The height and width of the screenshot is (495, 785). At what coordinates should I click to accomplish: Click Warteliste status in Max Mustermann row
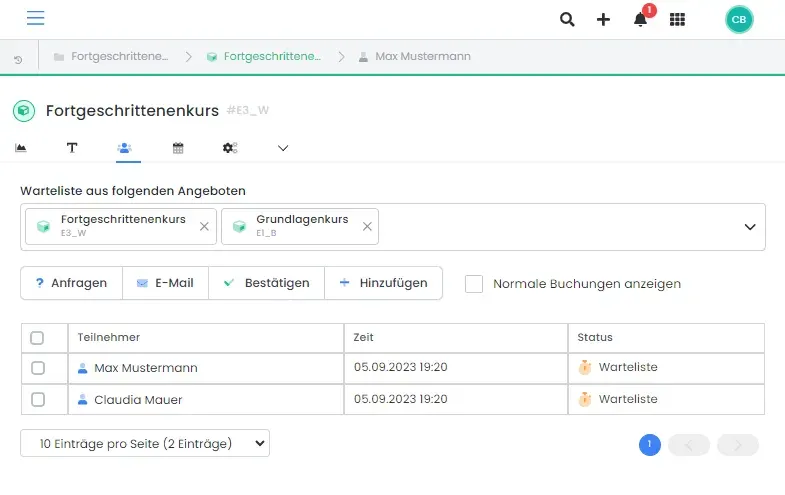628,367
